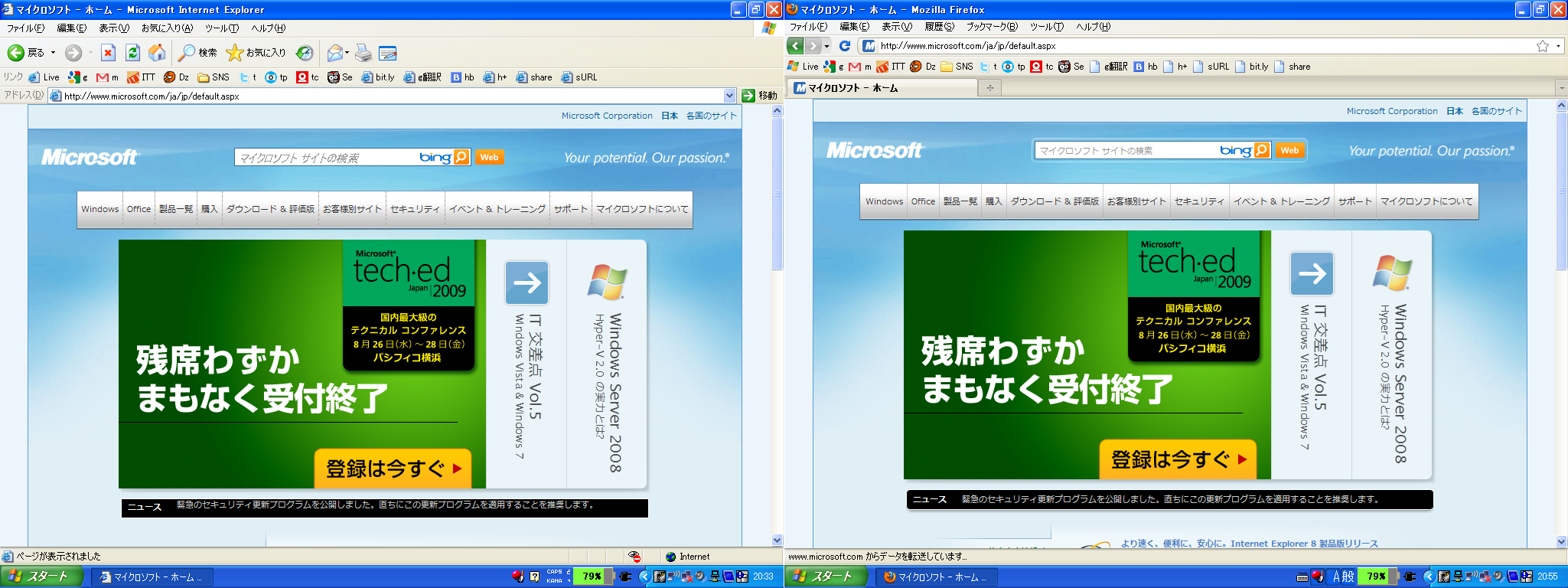This screenshot has height=588, width=1568.
Task: Open 検索 search pane in Internet Explorer
Action: tap(197, 53)
